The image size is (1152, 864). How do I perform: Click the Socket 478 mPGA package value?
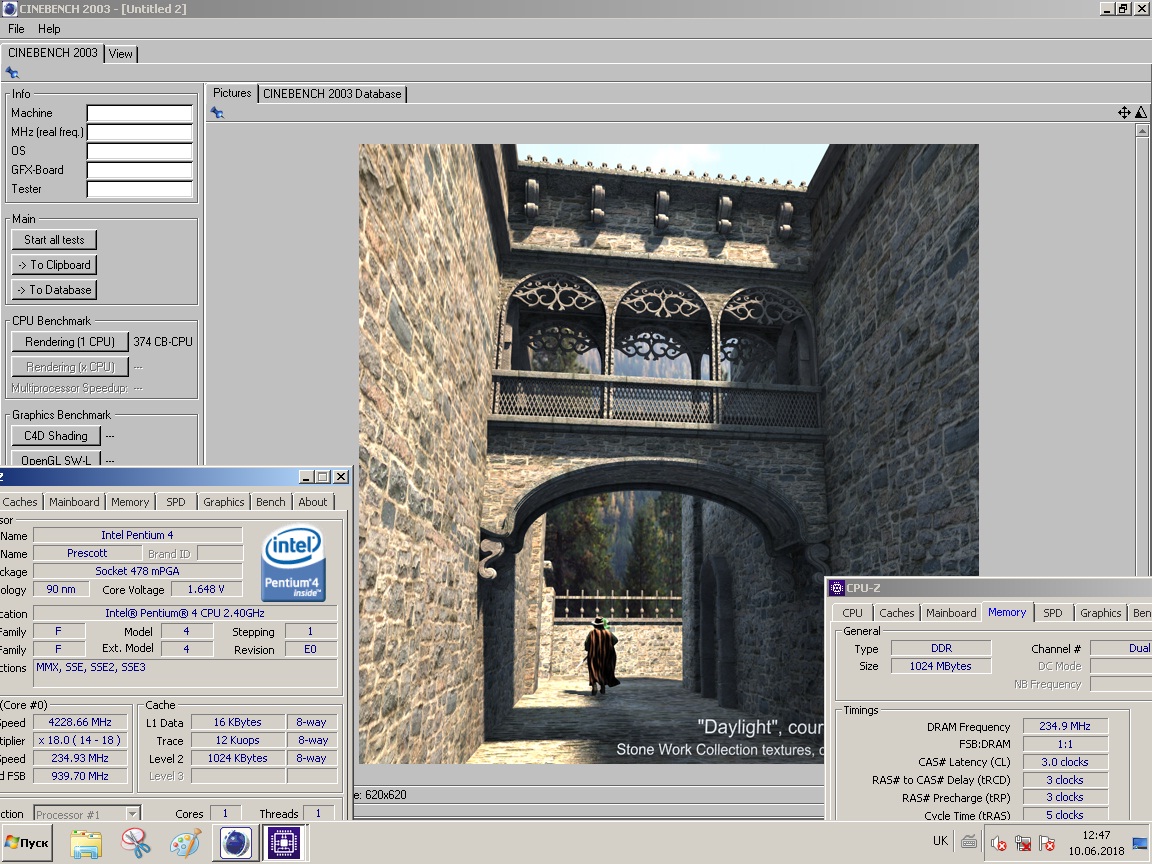[x=137, y=571]
